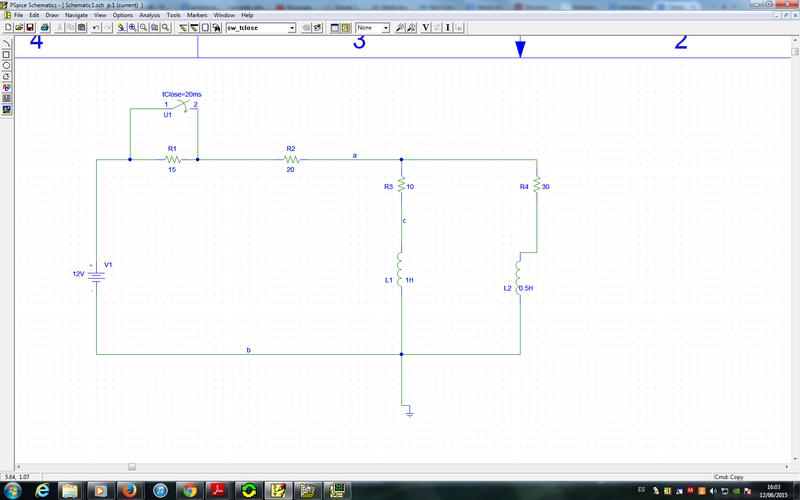The height and width of the screenshot is (500, 800).
Task: Open the Analysis menu
Action: (149, 16)
